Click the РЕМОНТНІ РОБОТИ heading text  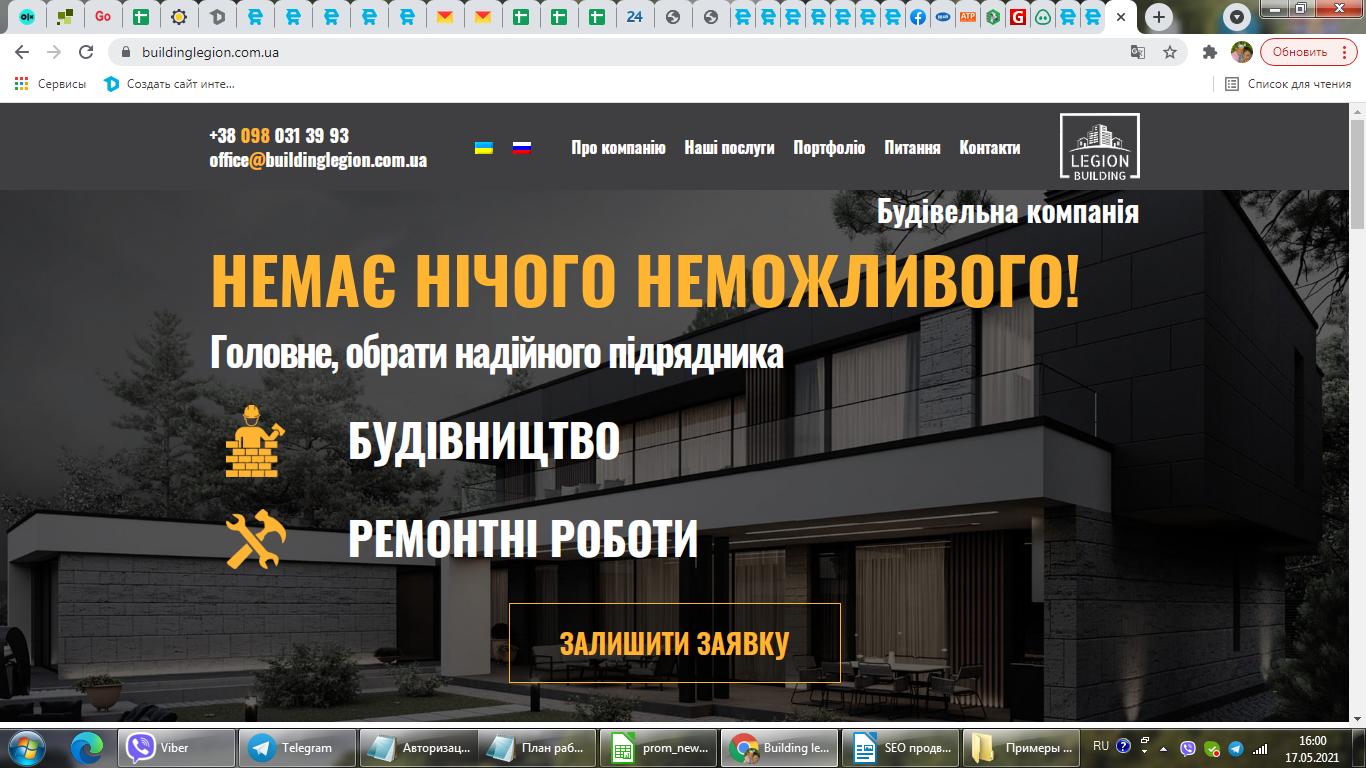coord(523,539)
